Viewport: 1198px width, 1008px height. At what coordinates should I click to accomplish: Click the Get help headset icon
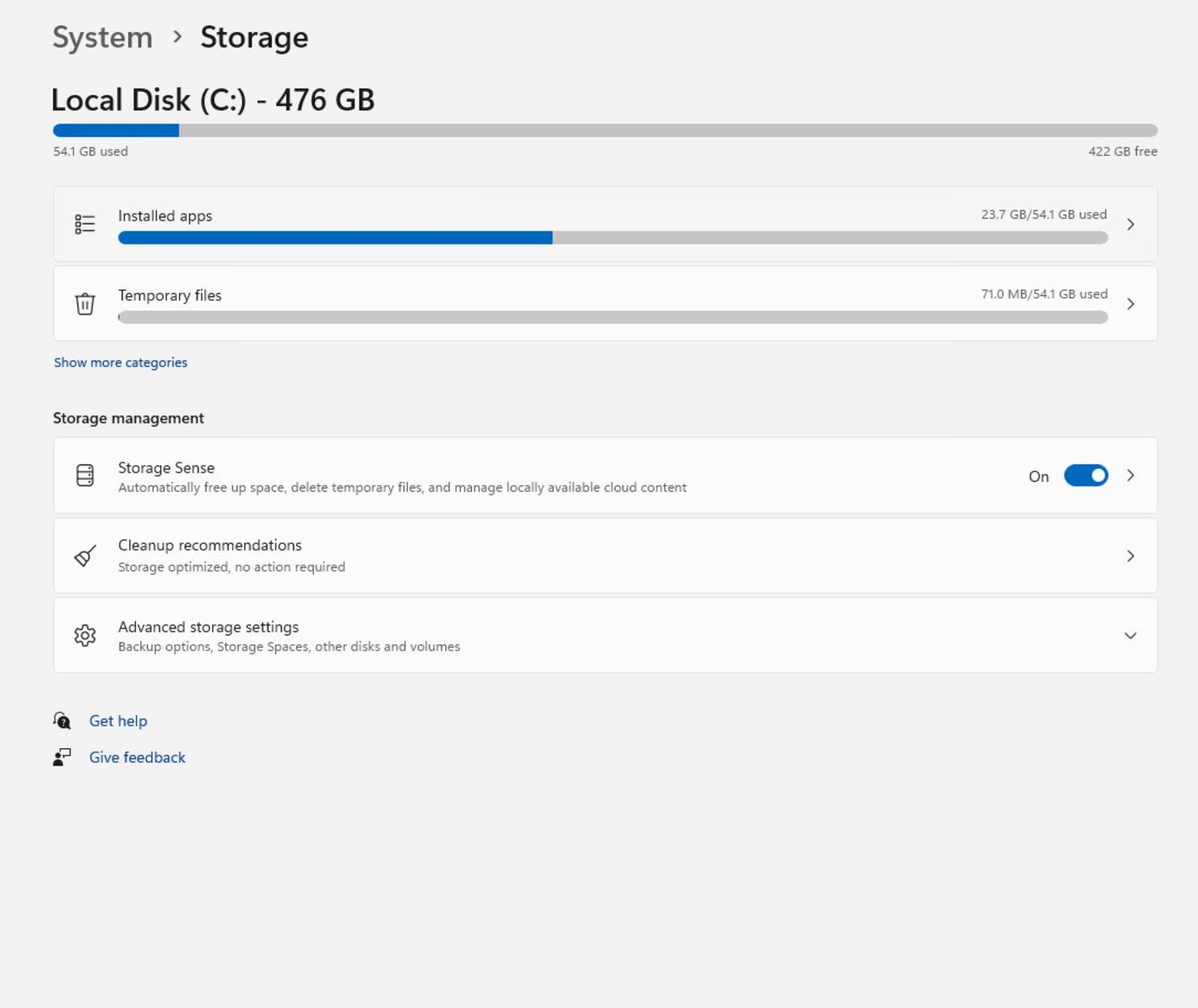(x=62, y=721)
